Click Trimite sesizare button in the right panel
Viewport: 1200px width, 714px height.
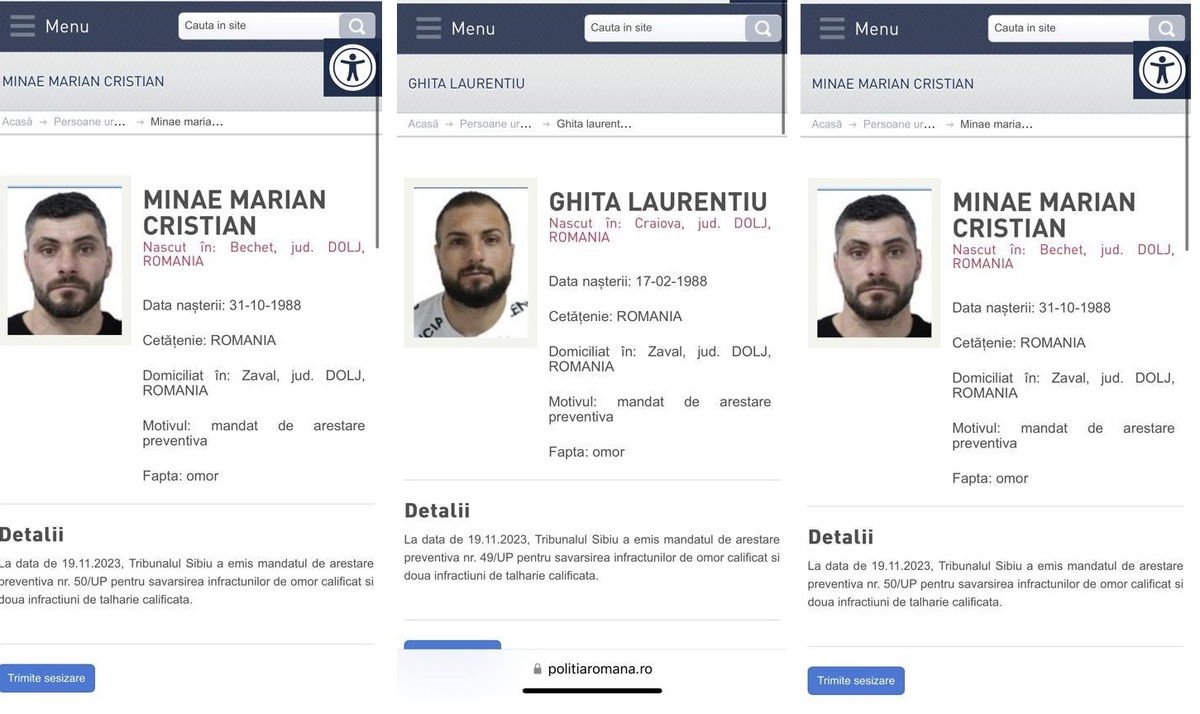point(856,681)
